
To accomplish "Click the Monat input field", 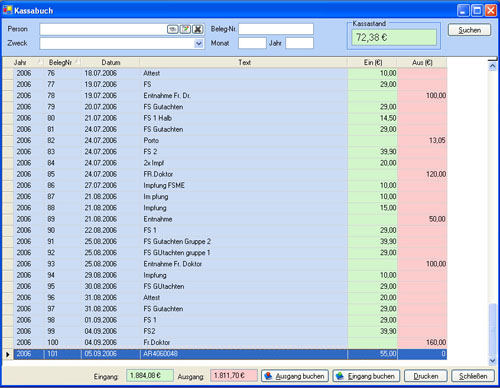I will (x=252, y=43).
